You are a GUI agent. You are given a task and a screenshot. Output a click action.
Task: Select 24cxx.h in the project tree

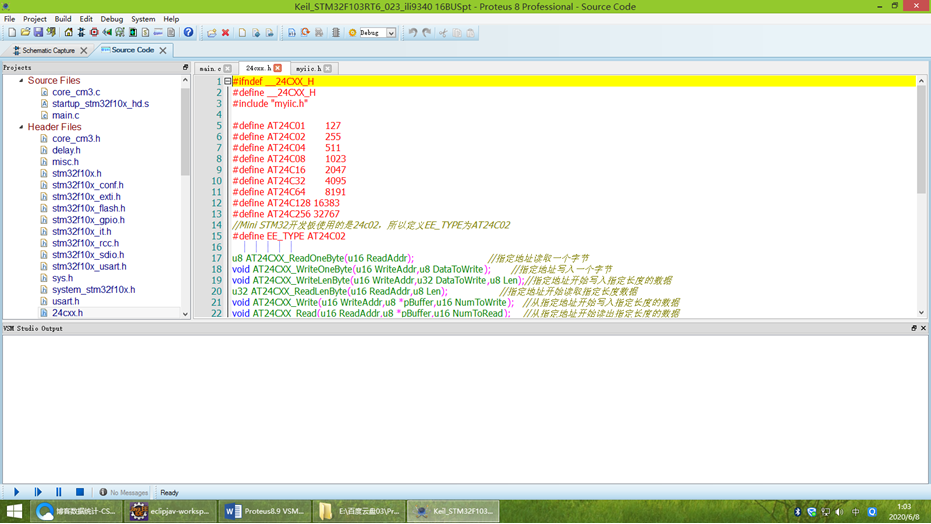tap(67, 313)
